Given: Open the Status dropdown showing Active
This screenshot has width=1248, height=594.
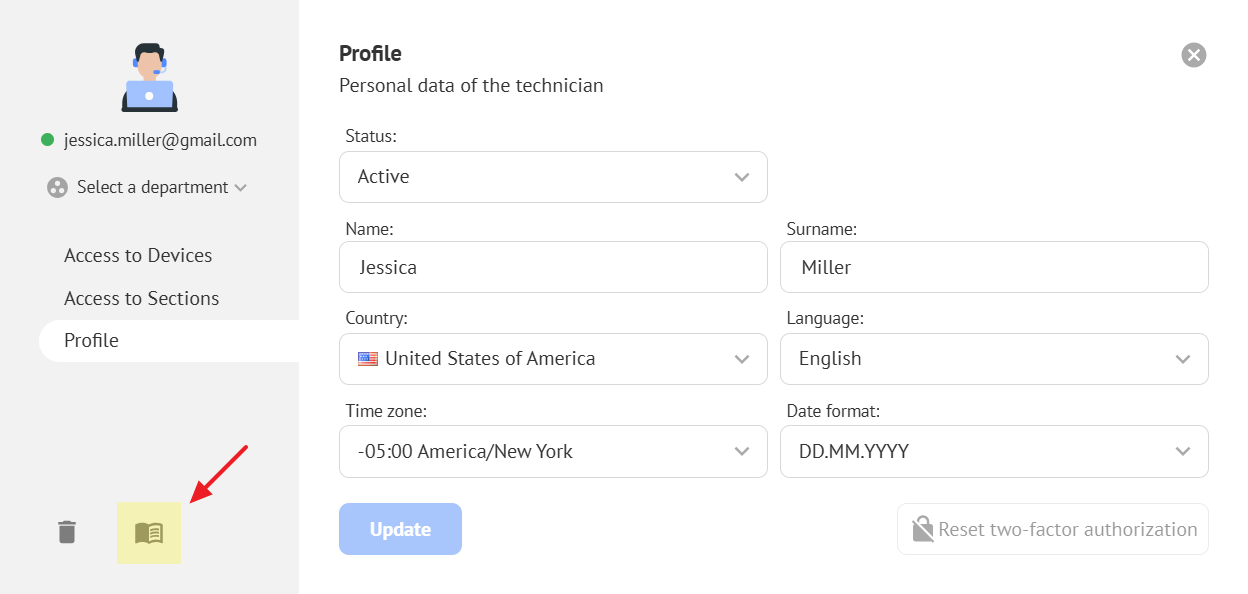Looking at the screenshot, I should tap(553, 177).
